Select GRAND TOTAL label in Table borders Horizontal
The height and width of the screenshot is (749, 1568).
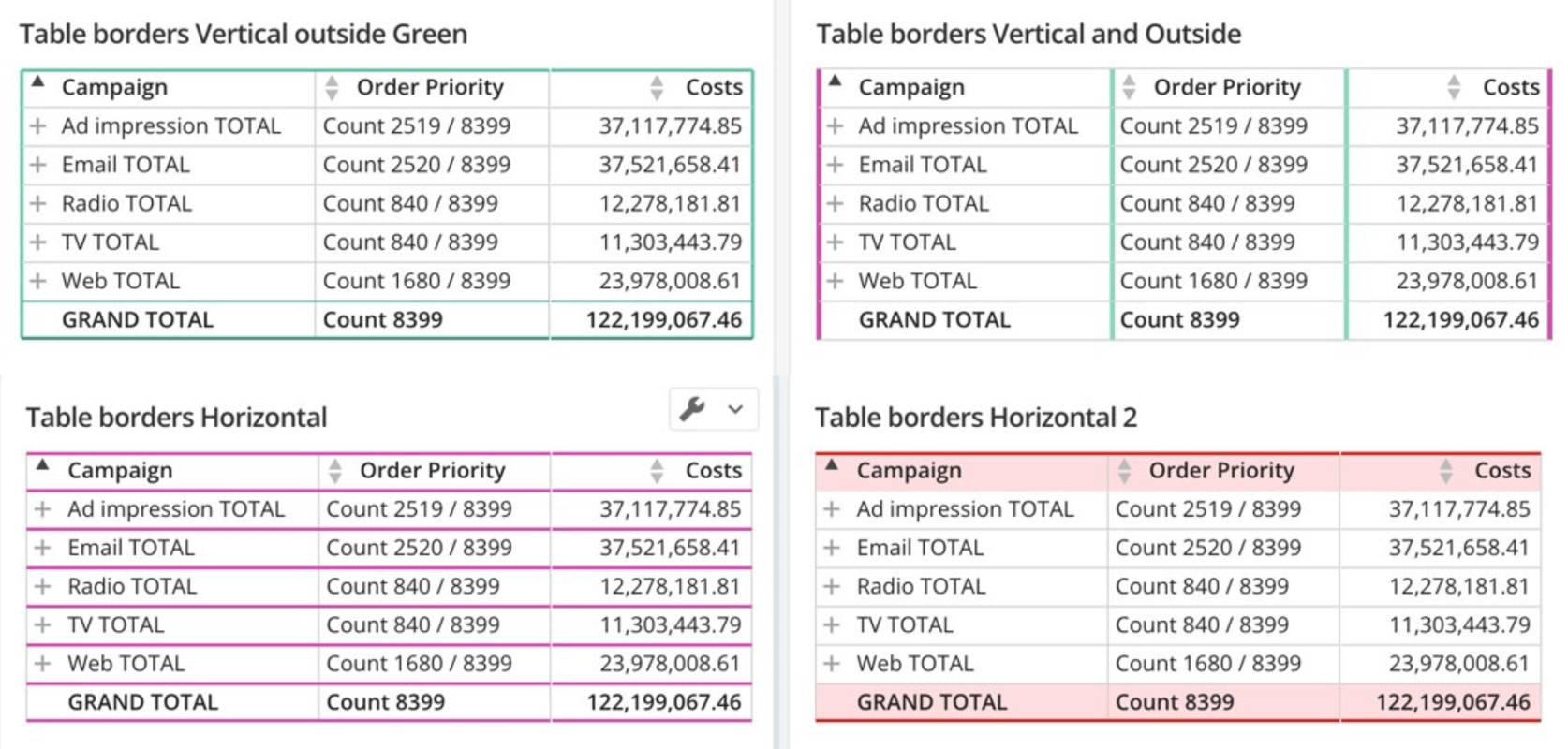coord(142,703)
